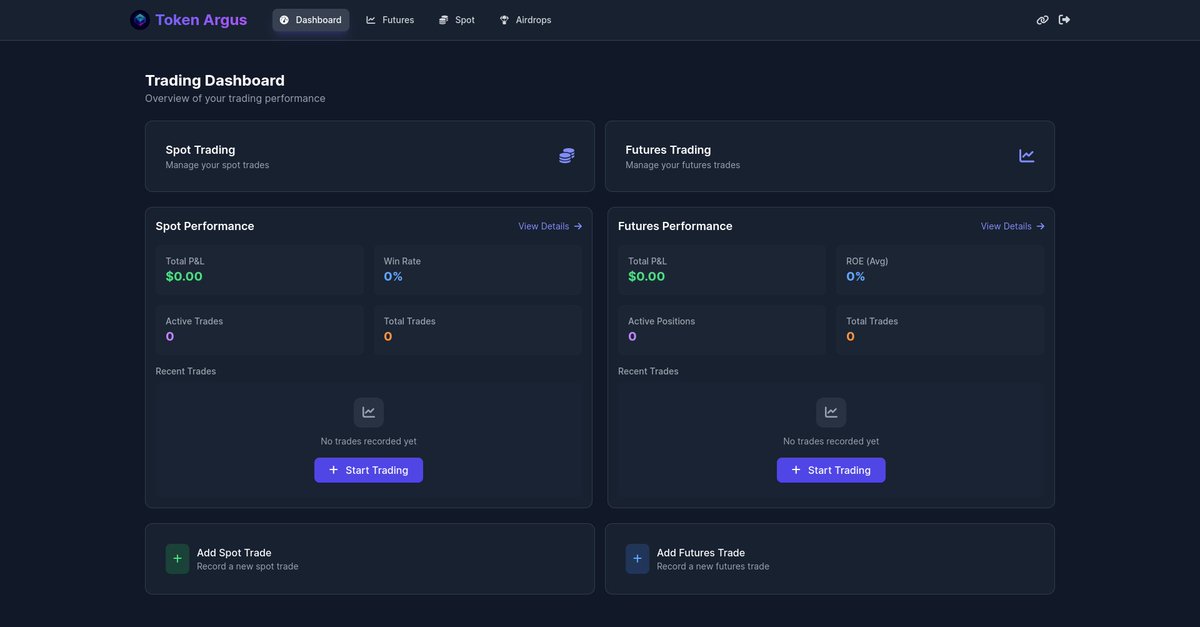The height and width of the screenshot is (627, 1200).
Task: Click the Spot Performance heading
Action: (x=205, y=226)
